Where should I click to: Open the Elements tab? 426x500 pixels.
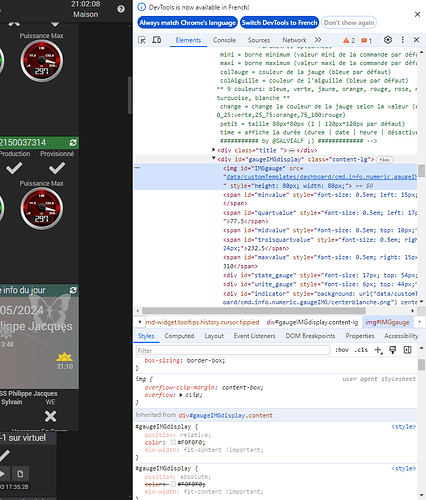pos(188,40)
